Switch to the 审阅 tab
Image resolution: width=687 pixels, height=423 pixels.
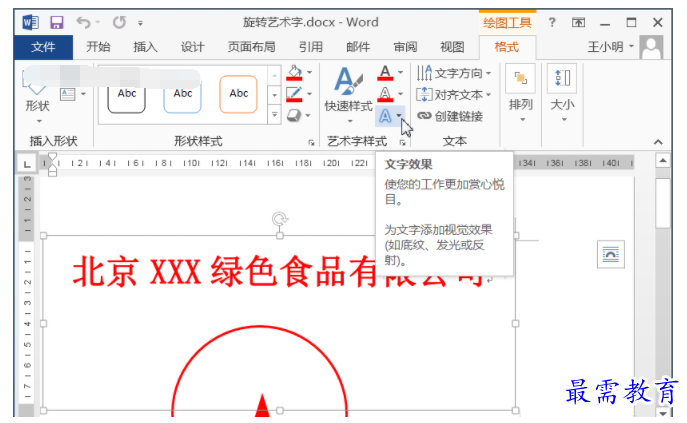click(405, 47)
